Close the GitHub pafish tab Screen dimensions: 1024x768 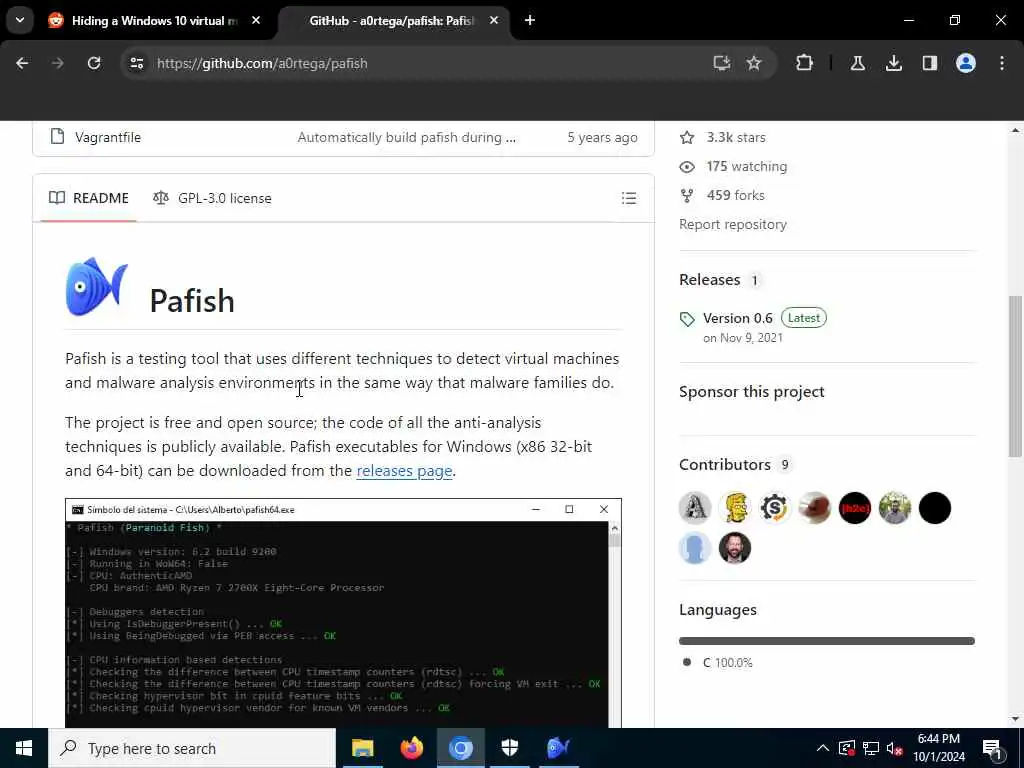pyautogui.click(x=494, y=21)
